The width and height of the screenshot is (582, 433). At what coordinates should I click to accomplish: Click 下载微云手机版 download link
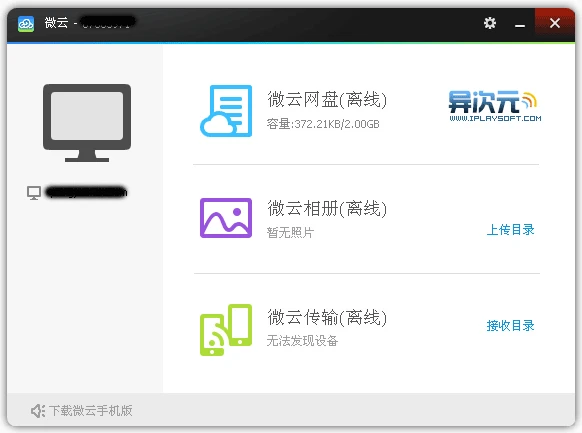pyautogui.click(x=91, y=411)
